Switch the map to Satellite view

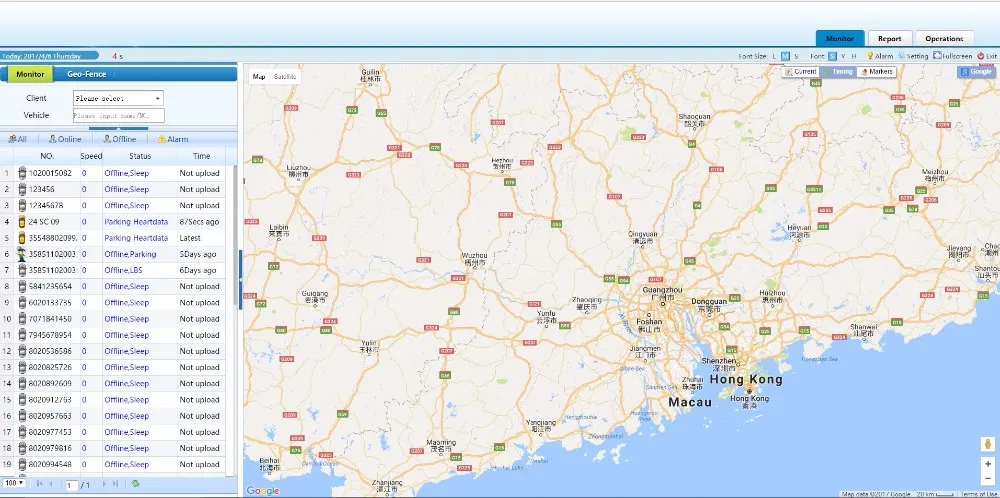point(285,77)
